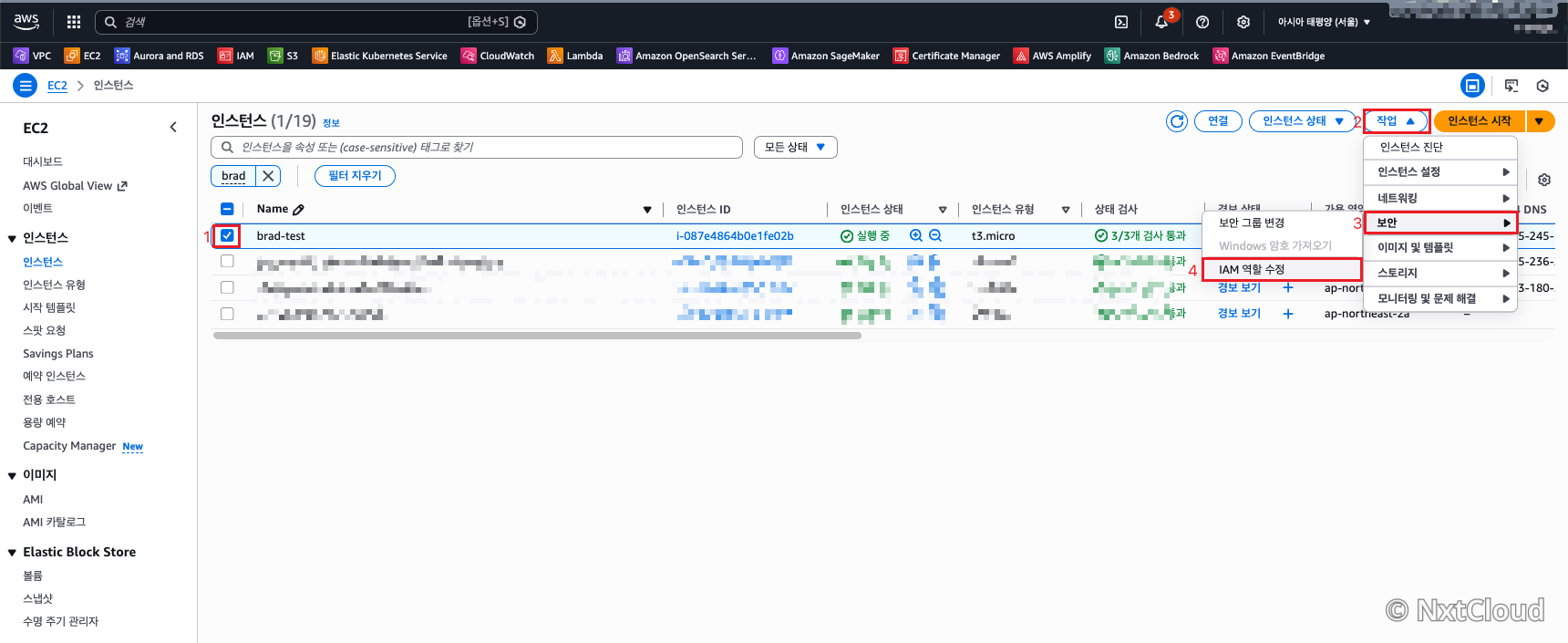Open the services grid menu
The image size is (1568, 643).
coord(74,22)
